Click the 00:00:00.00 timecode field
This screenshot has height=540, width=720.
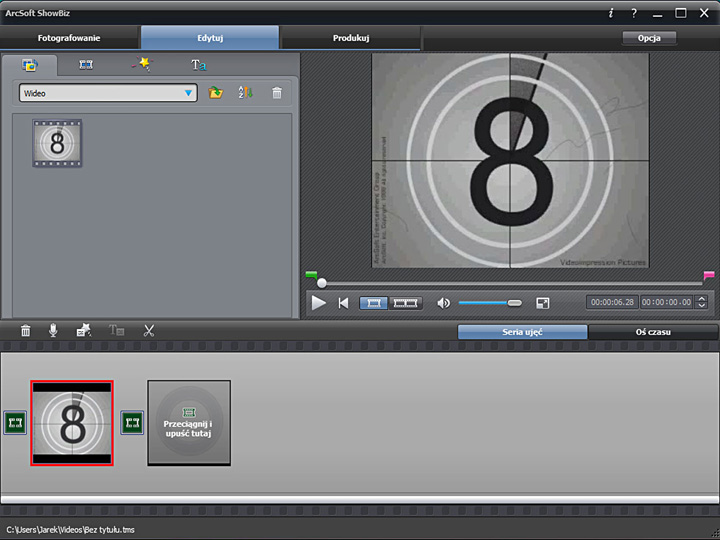666,302
